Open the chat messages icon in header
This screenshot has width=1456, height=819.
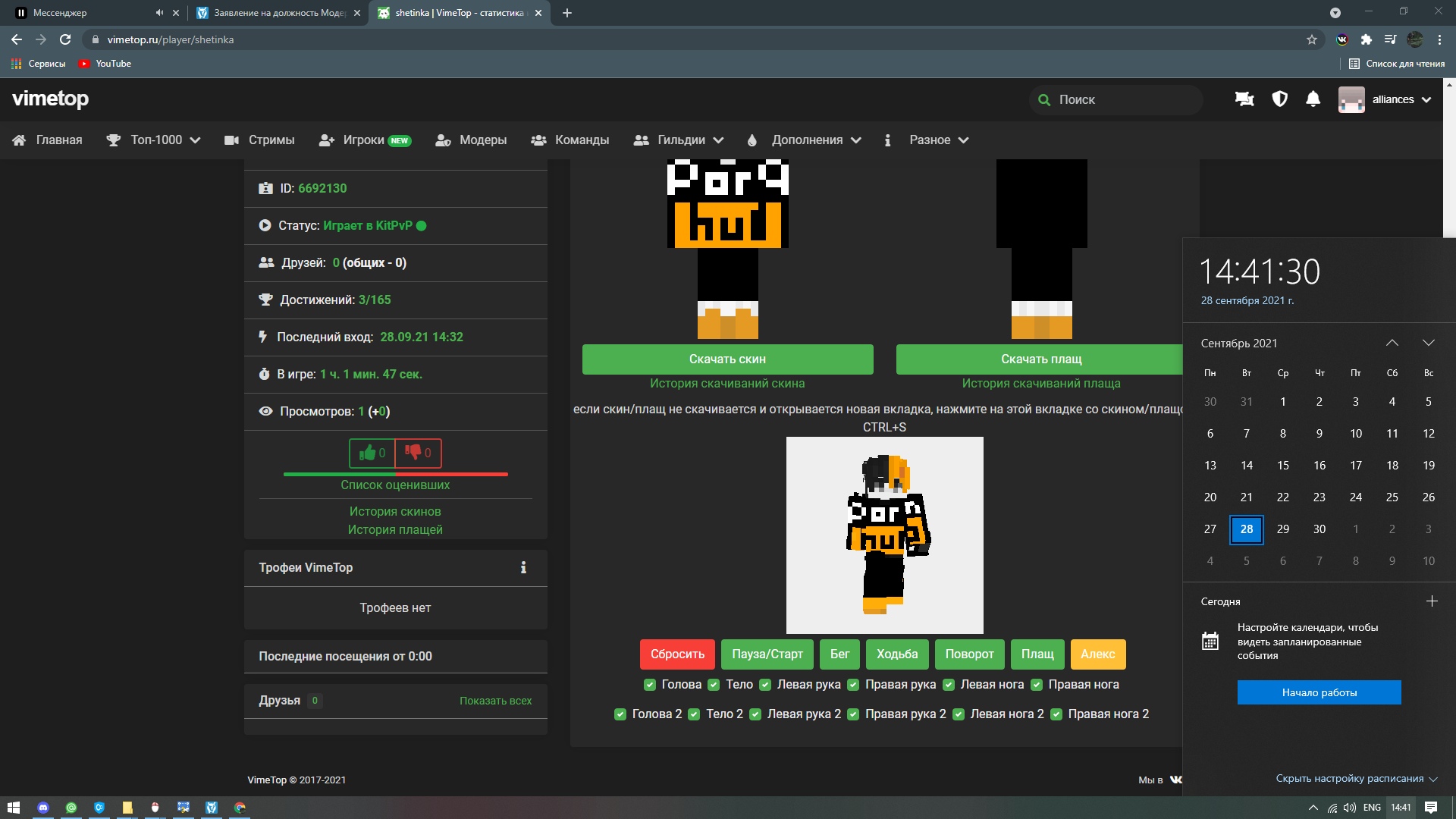(x=1244, y=99)
